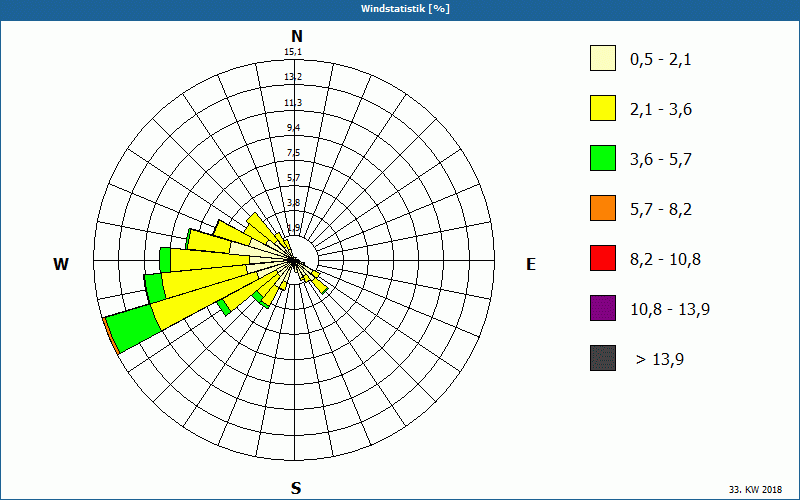Image resolution: width=800 pixels, height=500 pixels.
Task: Click the legend label '10,8 - 13,9'
Action: click(670, 310)
